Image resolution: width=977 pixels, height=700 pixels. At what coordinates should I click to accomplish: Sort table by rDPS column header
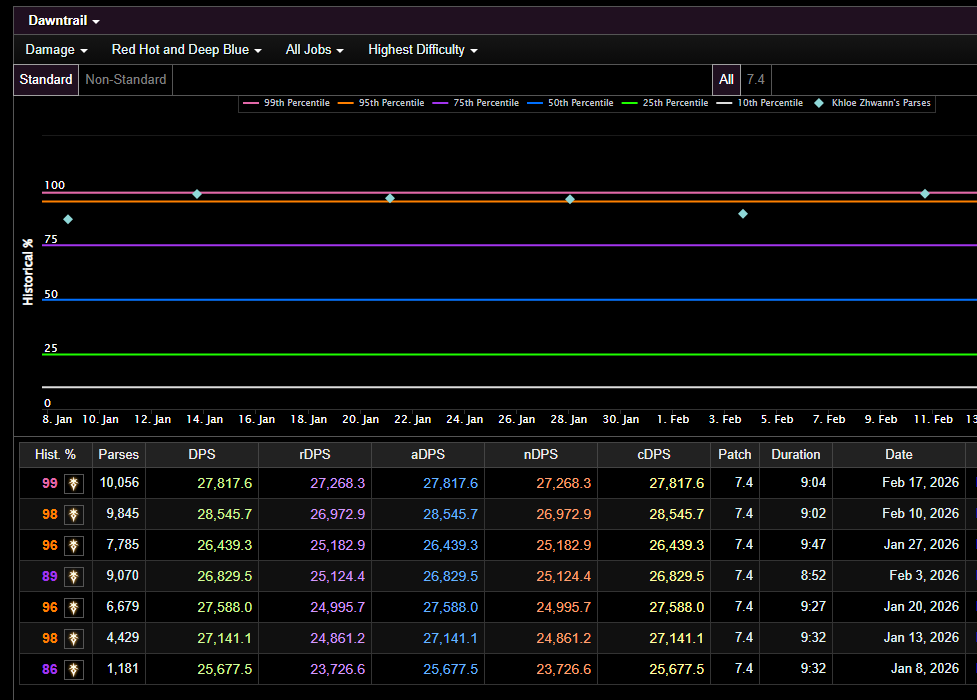click(x=314, y=454)
